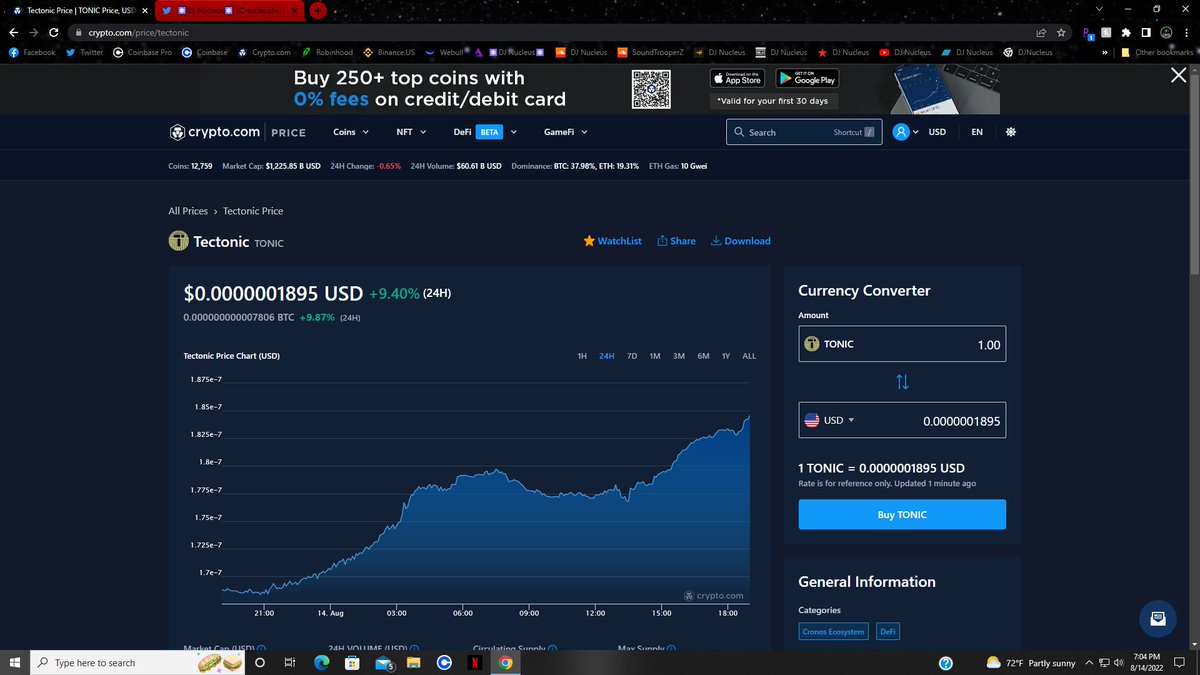Open the taskbar weather widget 72°F
This screenshot has height=675, width=1200.
click(x=1030, y=662)
